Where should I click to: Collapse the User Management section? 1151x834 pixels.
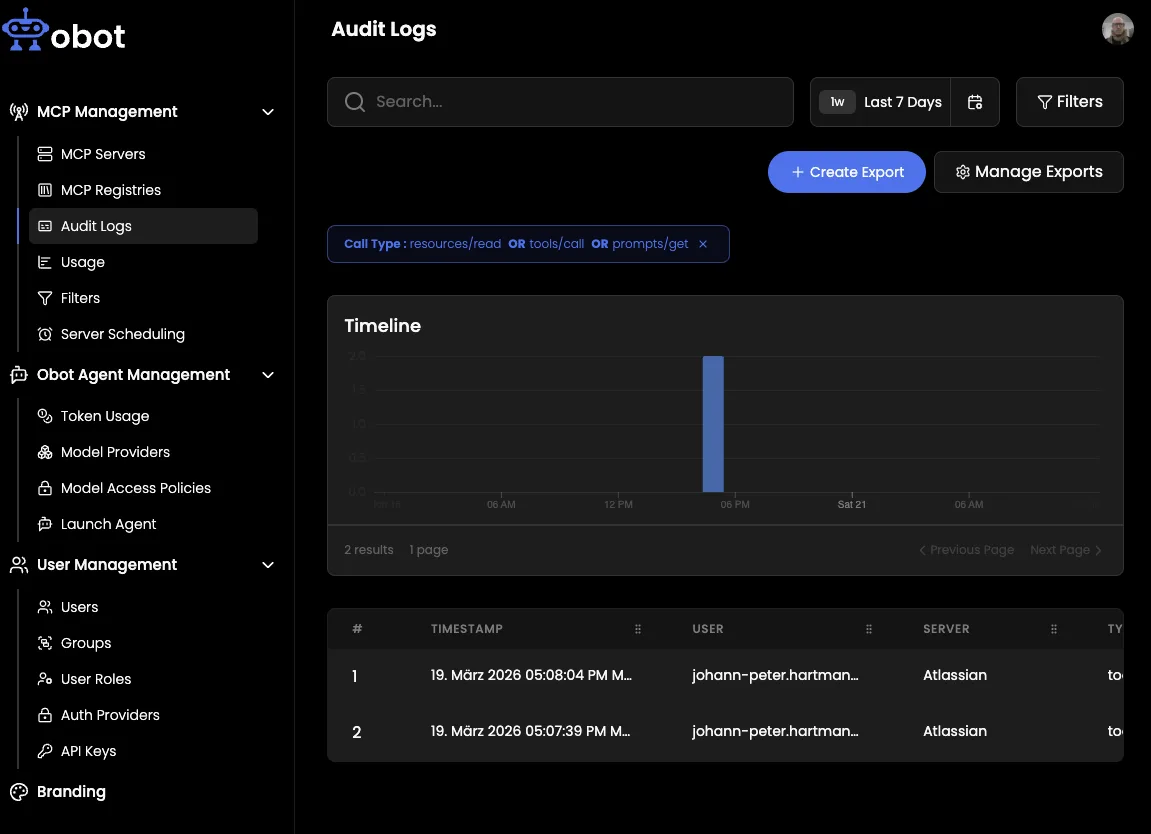click(x=268, y=565)
